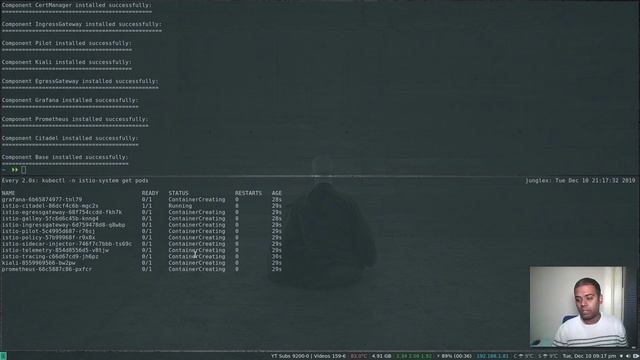Click the date and time in status bar
640x360 pixels.
tap(589, 356)
